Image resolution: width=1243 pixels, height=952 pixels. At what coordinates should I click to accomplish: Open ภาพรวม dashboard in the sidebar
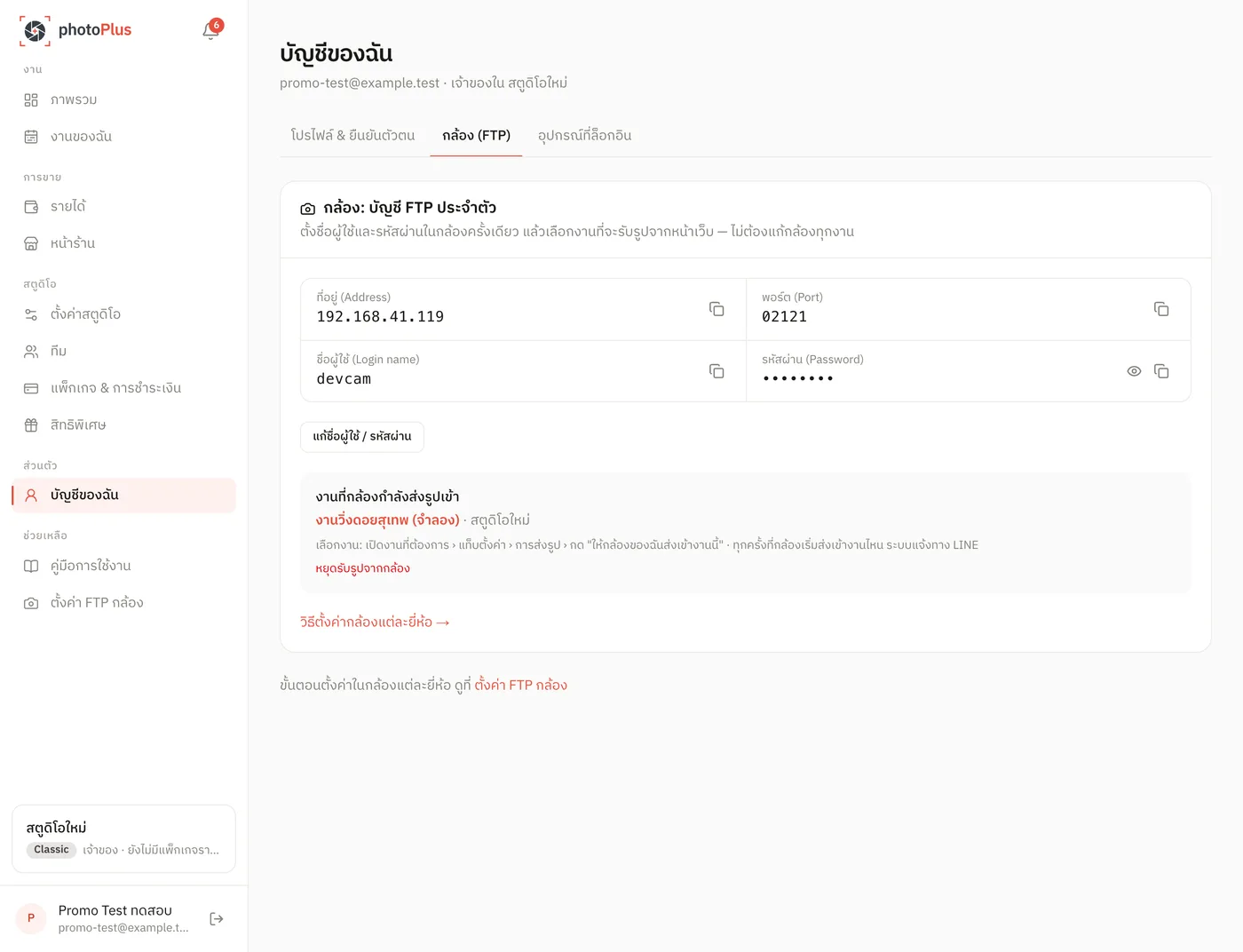(x=123, y=100)
